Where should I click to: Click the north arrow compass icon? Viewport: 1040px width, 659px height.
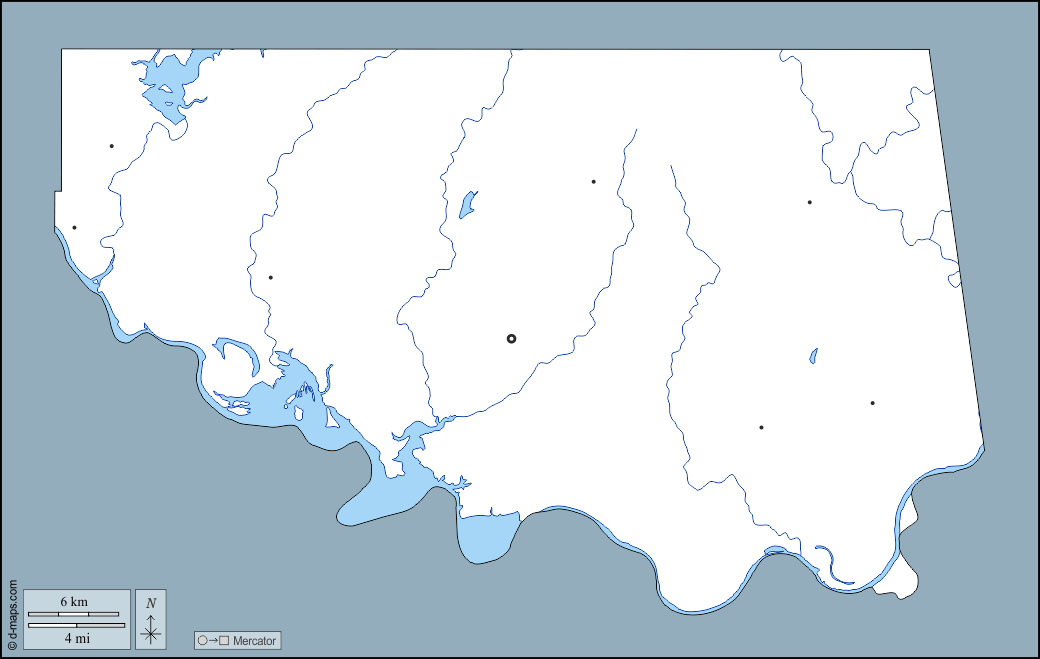tap(151, 619)
